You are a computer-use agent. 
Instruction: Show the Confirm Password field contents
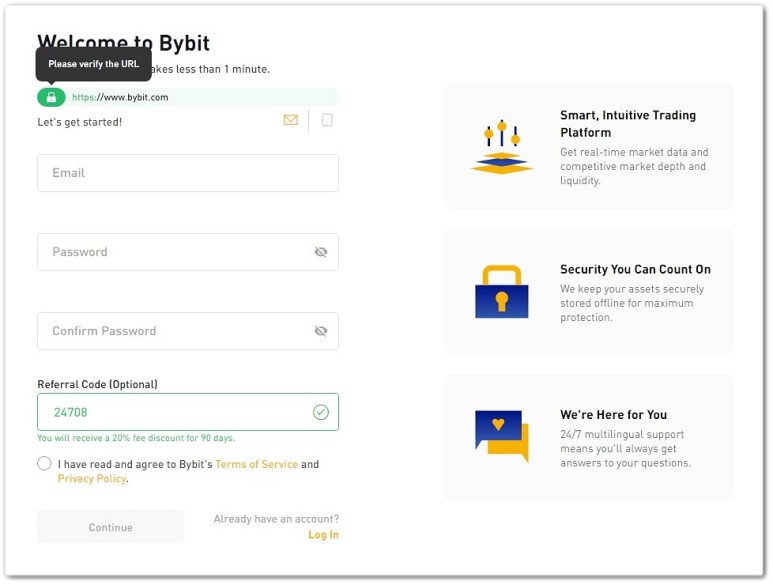point(321,331)
